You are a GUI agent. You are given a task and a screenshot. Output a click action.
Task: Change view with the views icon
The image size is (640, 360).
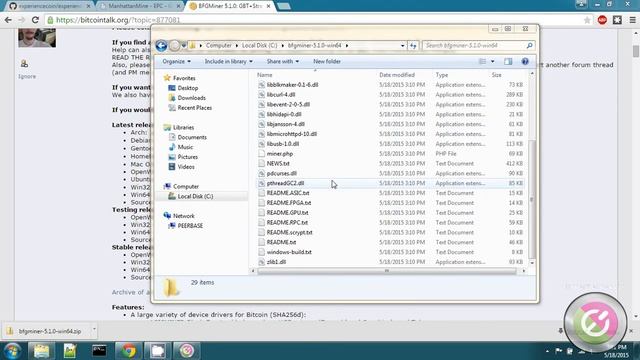coord(482,61)
